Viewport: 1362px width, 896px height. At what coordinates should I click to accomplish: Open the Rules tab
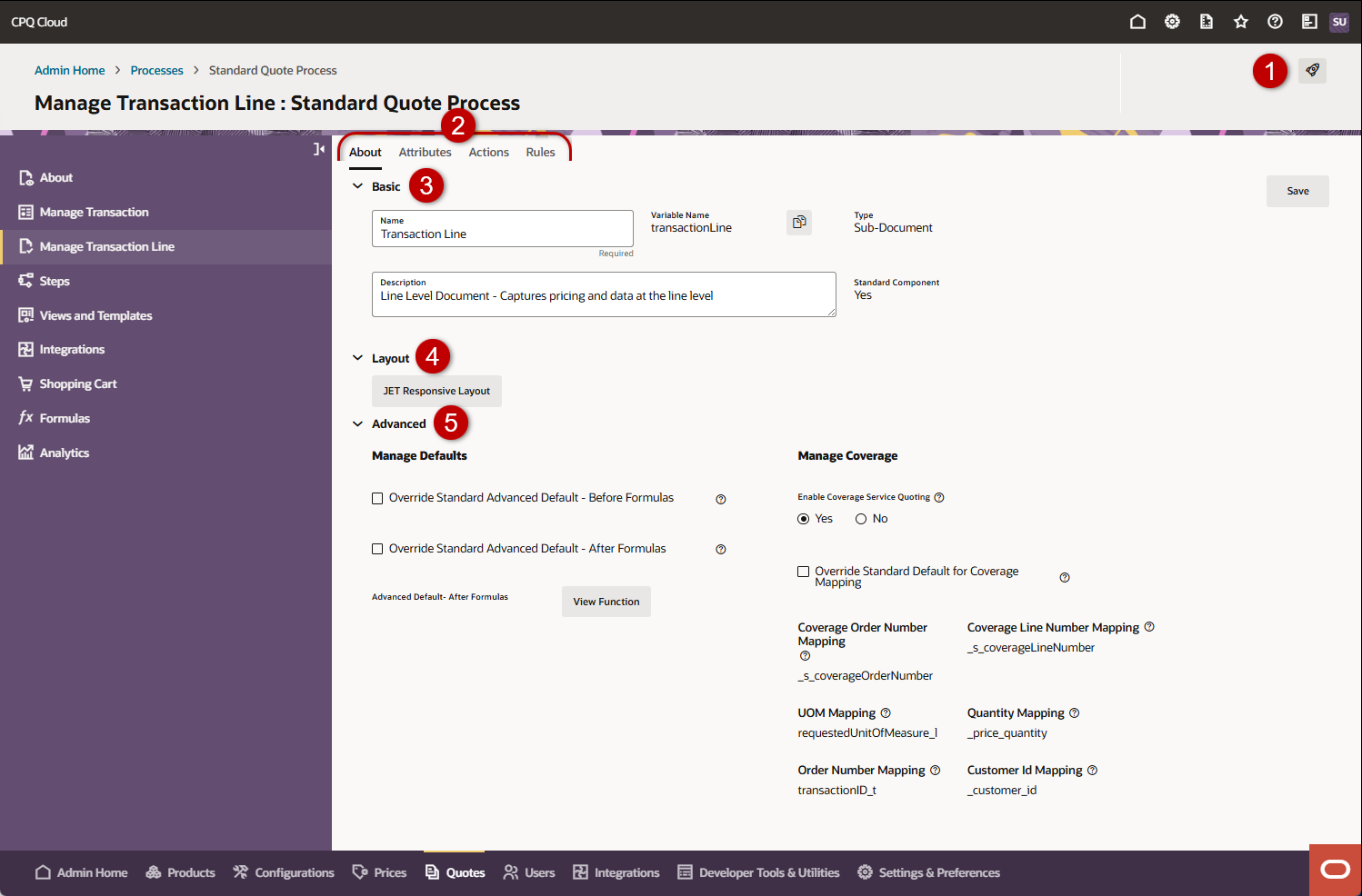point(540,152)
